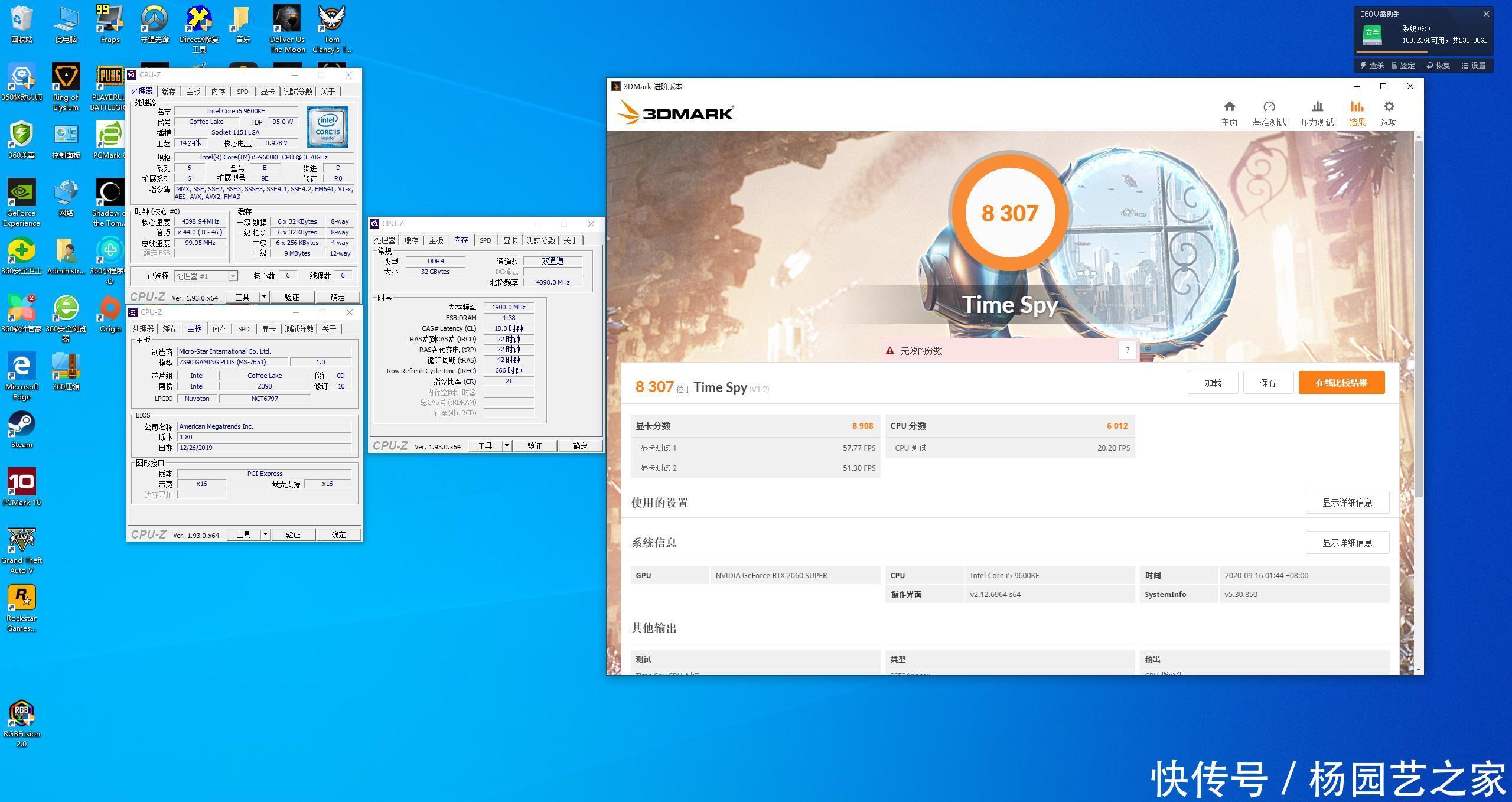Click OK (确定) in CPU-Z memory window
The image size is (1512, 802).
580,445
